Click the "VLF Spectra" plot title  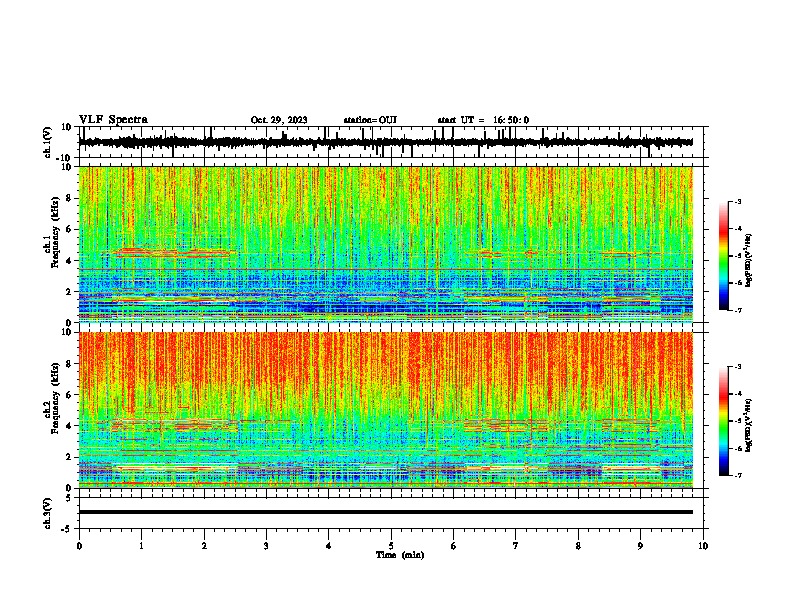(x=113, y=120)
